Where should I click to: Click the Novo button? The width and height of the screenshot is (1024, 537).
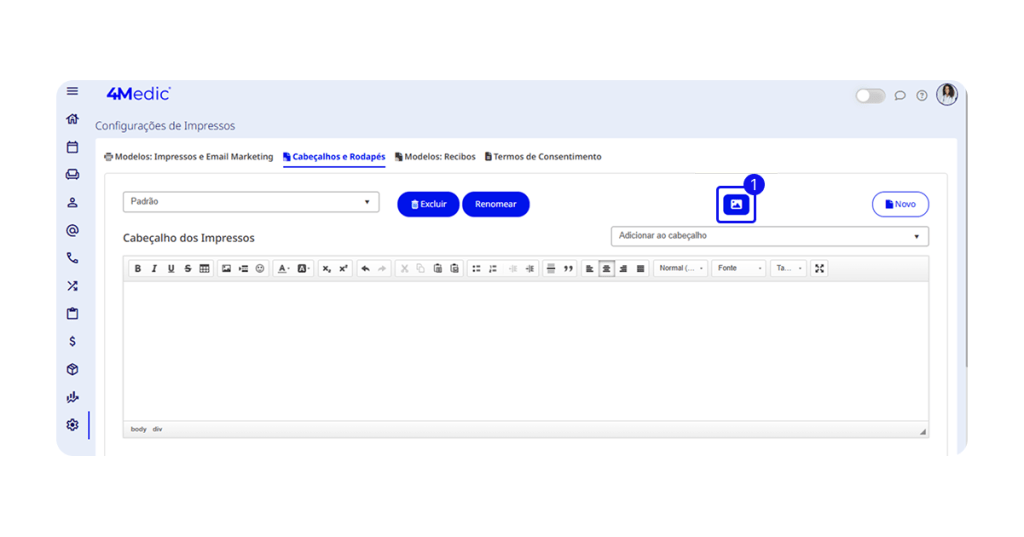point(900,204)
